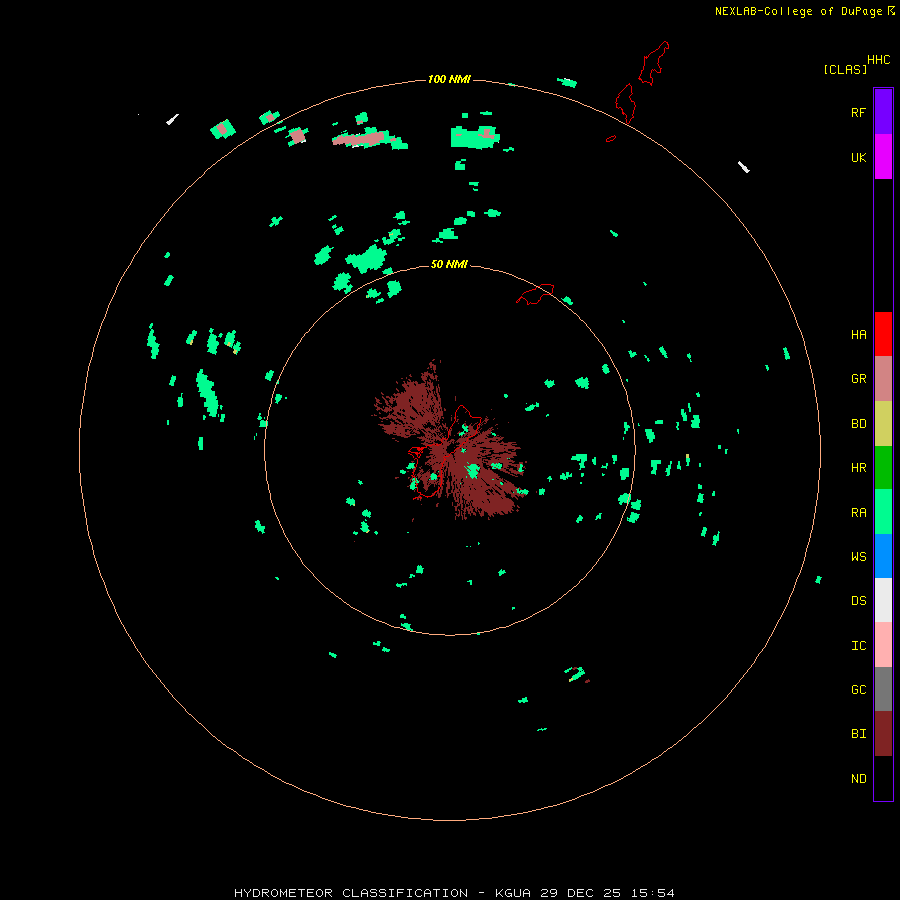Click the GR legend label
Viewport: 900px width, 900px height.
(x=858, y=379)
